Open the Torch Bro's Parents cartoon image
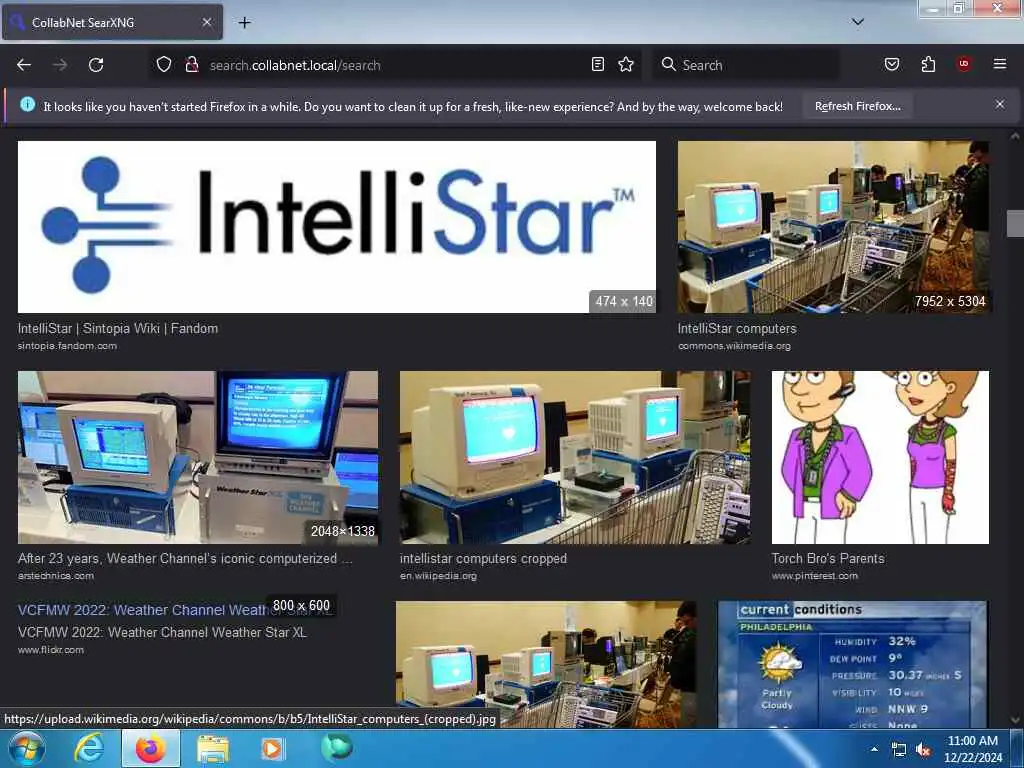1024x768 pixels. (x=880, y=457)
